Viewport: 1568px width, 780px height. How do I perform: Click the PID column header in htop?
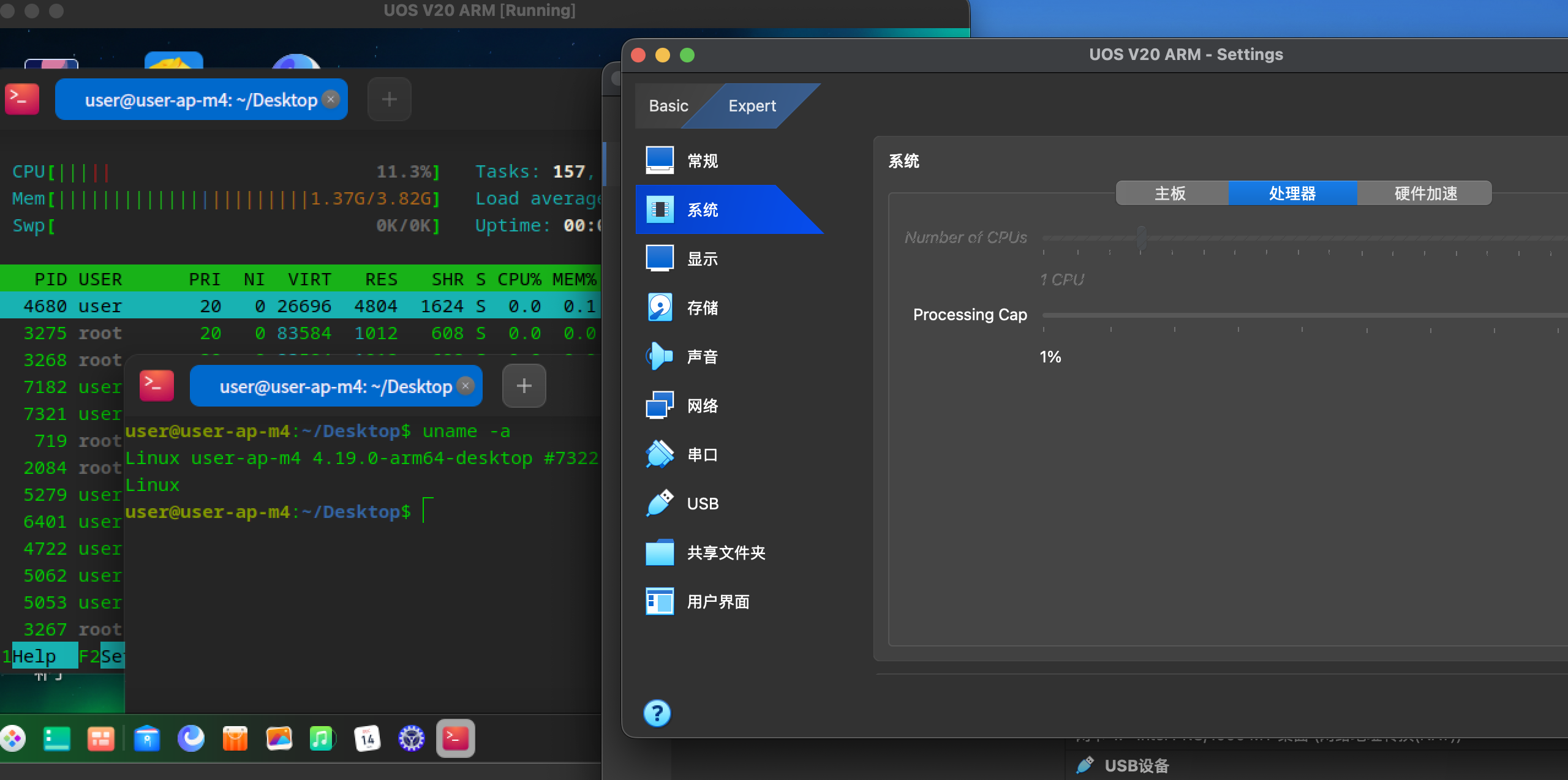(50, 279)
